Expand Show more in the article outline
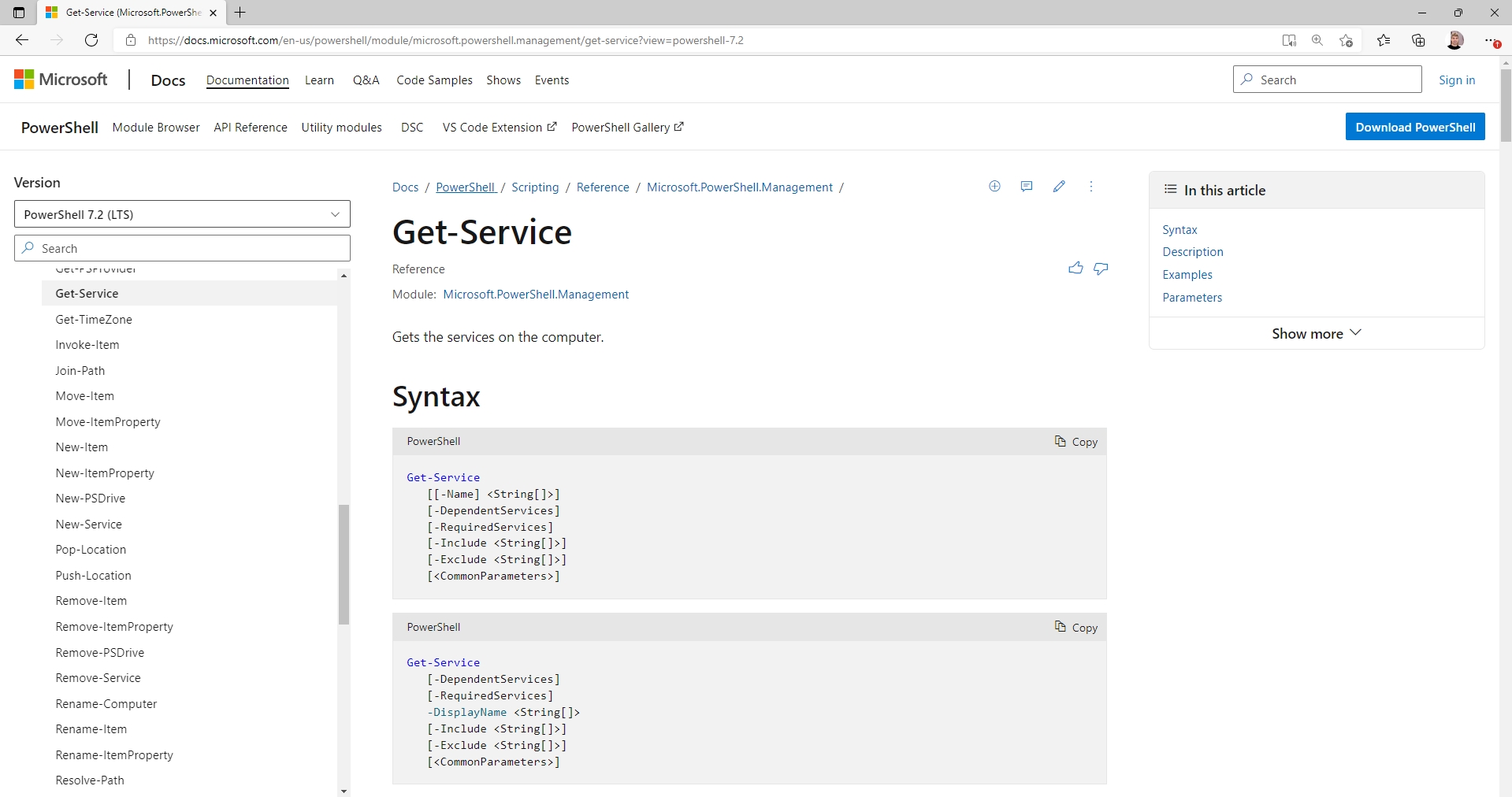The height and width of the screenshot is (797, 1512). pos(1315,332)
